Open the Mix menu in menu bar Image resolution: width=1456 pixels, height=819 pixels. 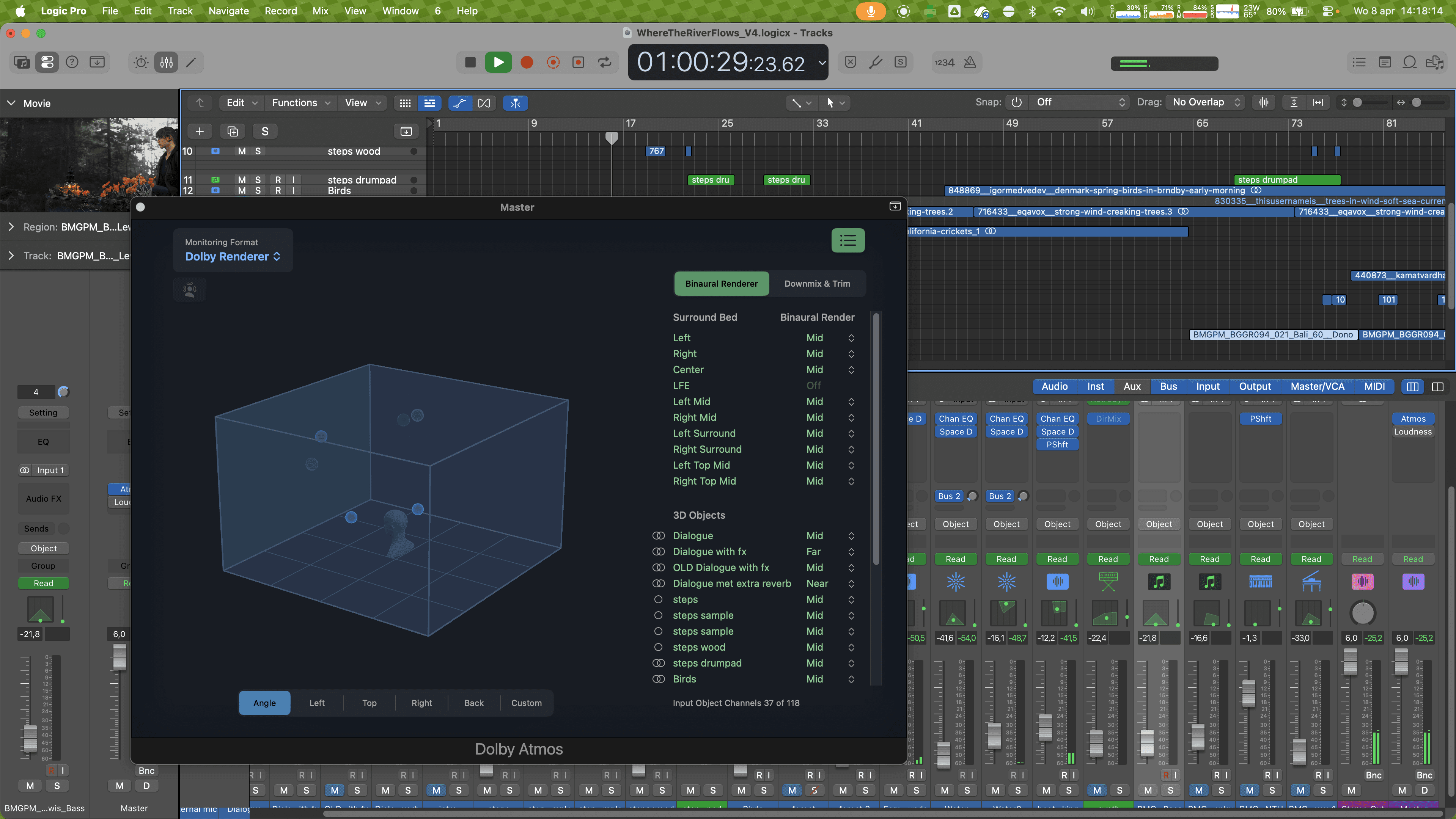click(x=320, y=11)
